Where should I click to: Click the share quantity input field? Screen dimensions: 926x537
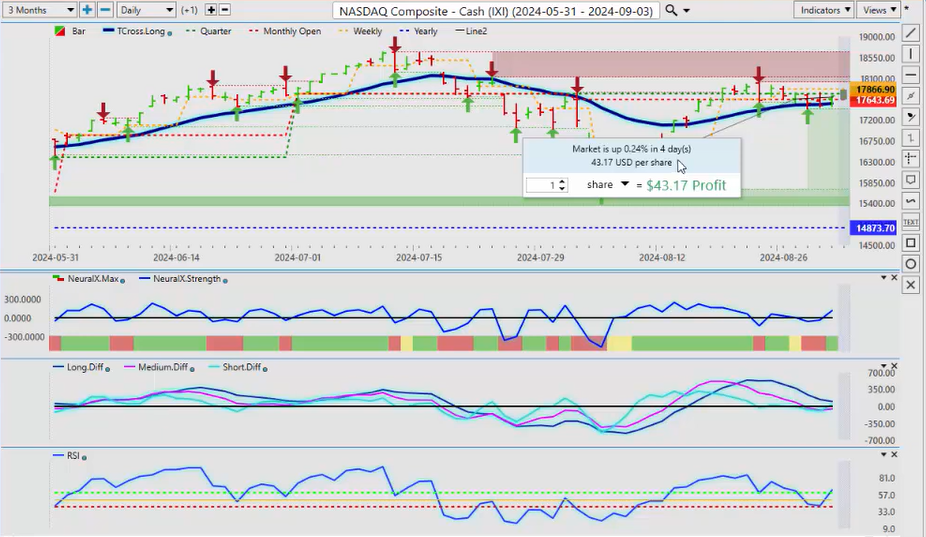(542, 185)
